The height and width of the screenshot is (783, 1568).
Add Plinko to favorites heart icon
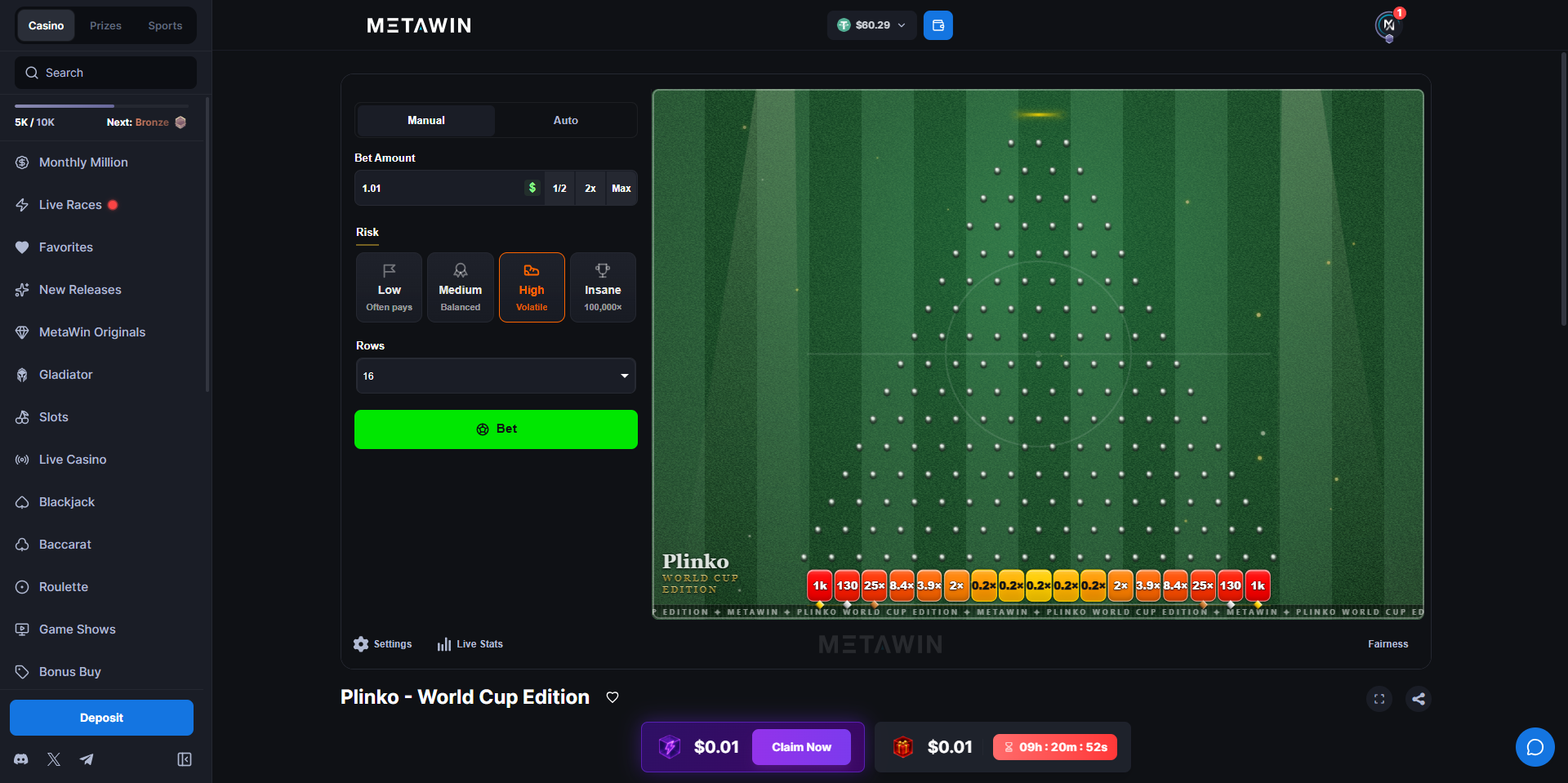click(x=612, y=697)
